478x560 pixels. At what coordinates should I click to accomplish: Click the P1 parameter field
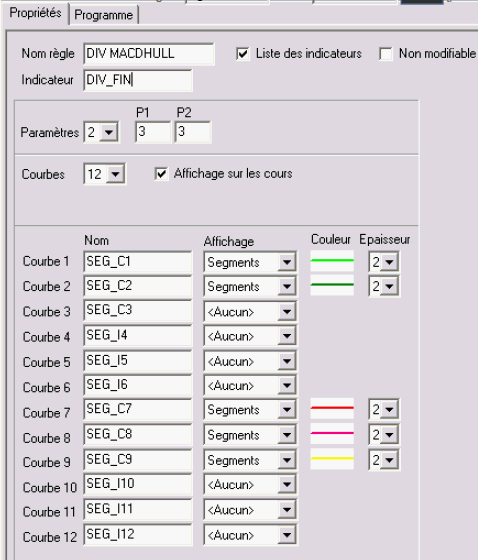[153, 132]
